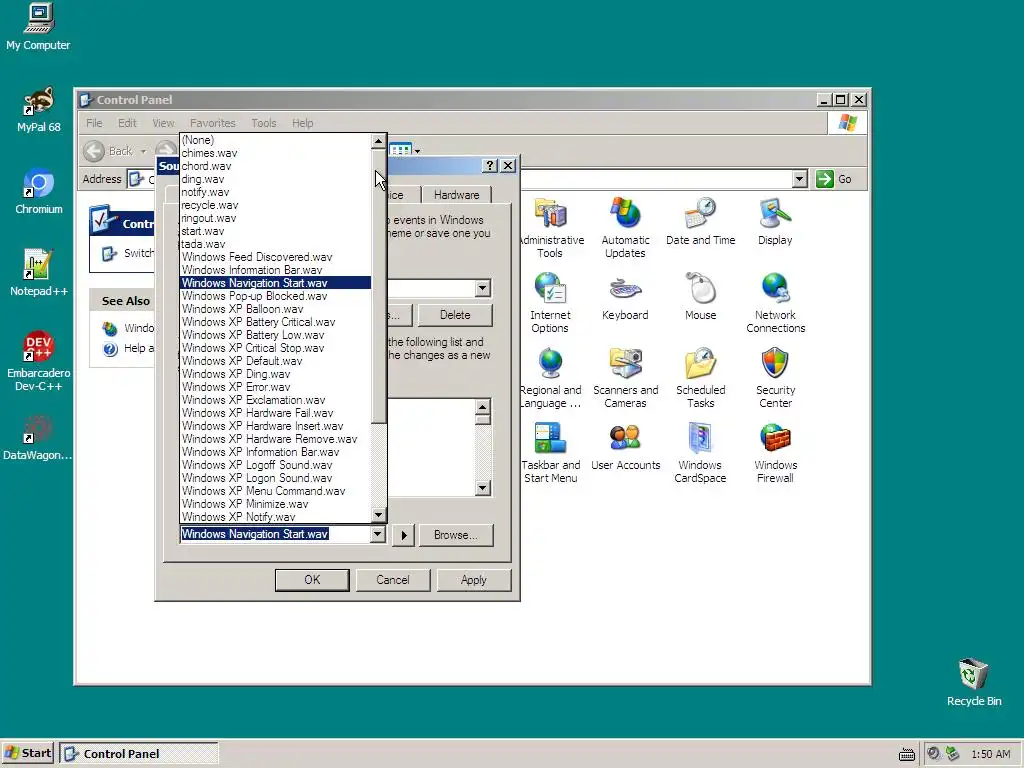Open the Edit menu
This screenshot has height=768, width=1024.
coord(127,123)
